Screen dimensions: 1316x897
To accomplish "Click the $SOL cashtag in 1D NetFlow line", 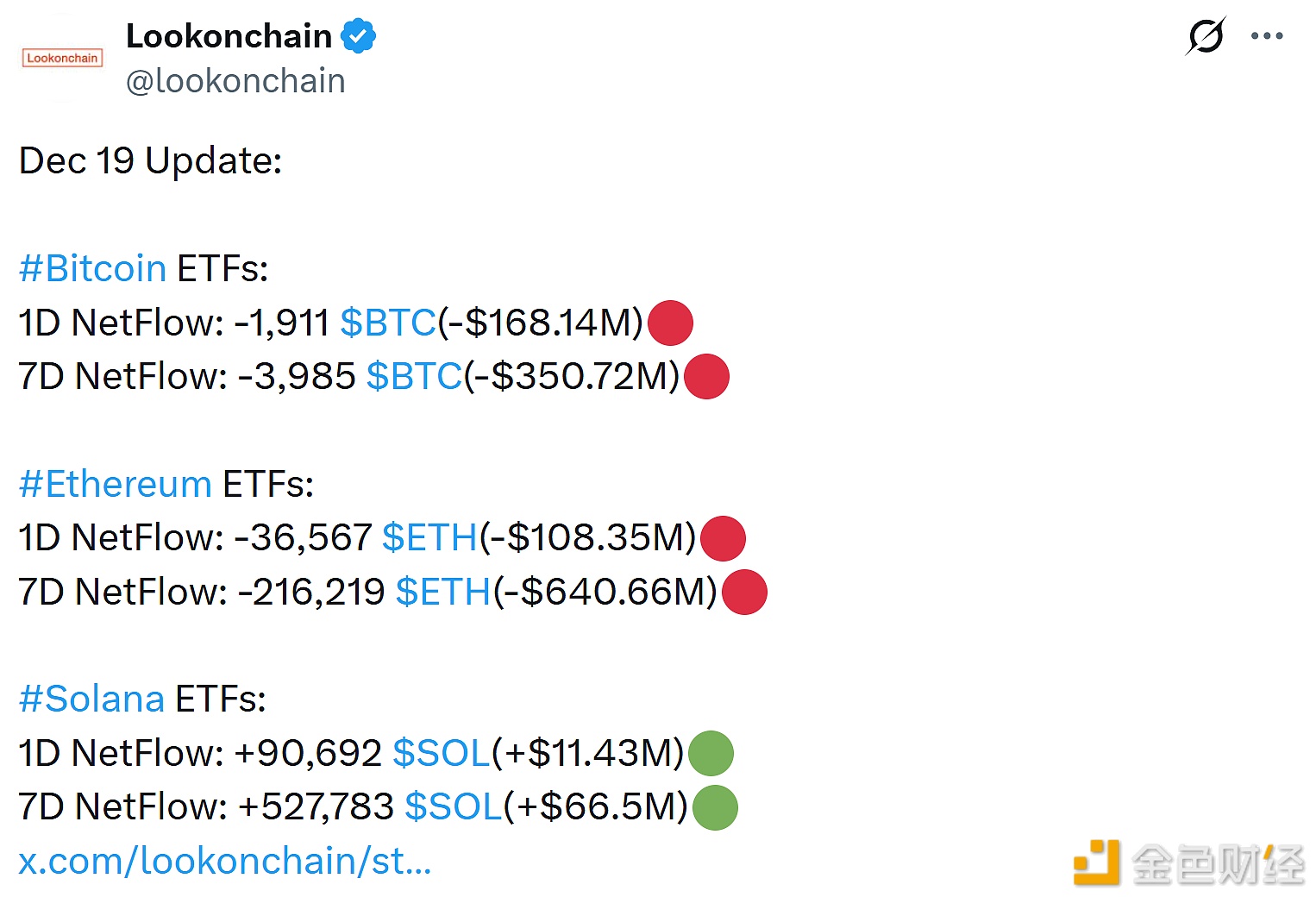I will point(442,753).
